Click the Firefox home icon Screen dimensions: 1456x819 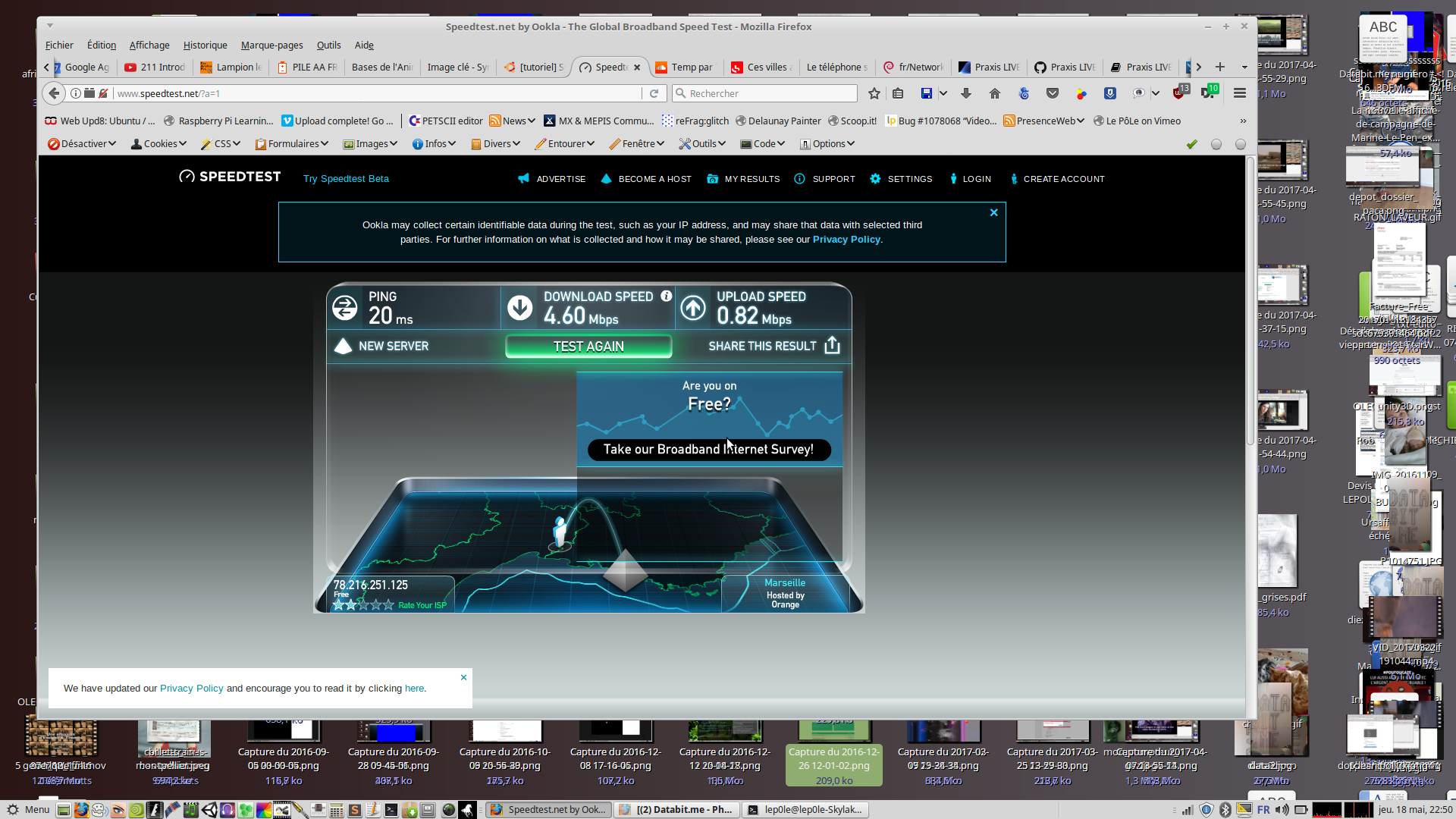(995, 93)
